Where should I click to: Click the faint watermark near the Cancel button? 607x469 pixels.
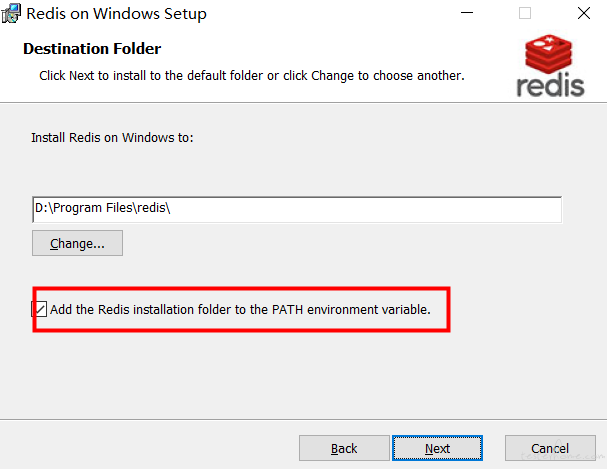click(x=562, y=455)
